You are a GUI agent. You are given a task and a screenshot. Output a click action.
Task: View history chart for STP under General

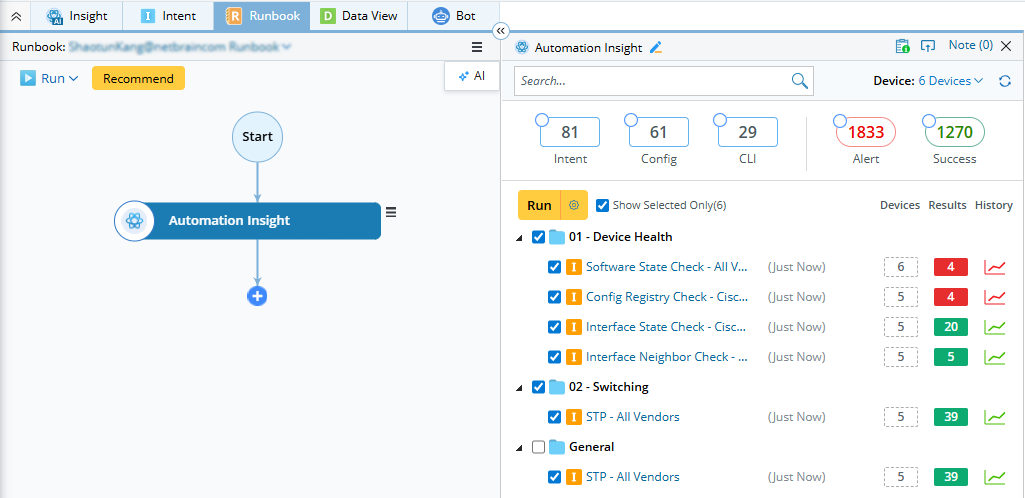(x=995, y=477)
